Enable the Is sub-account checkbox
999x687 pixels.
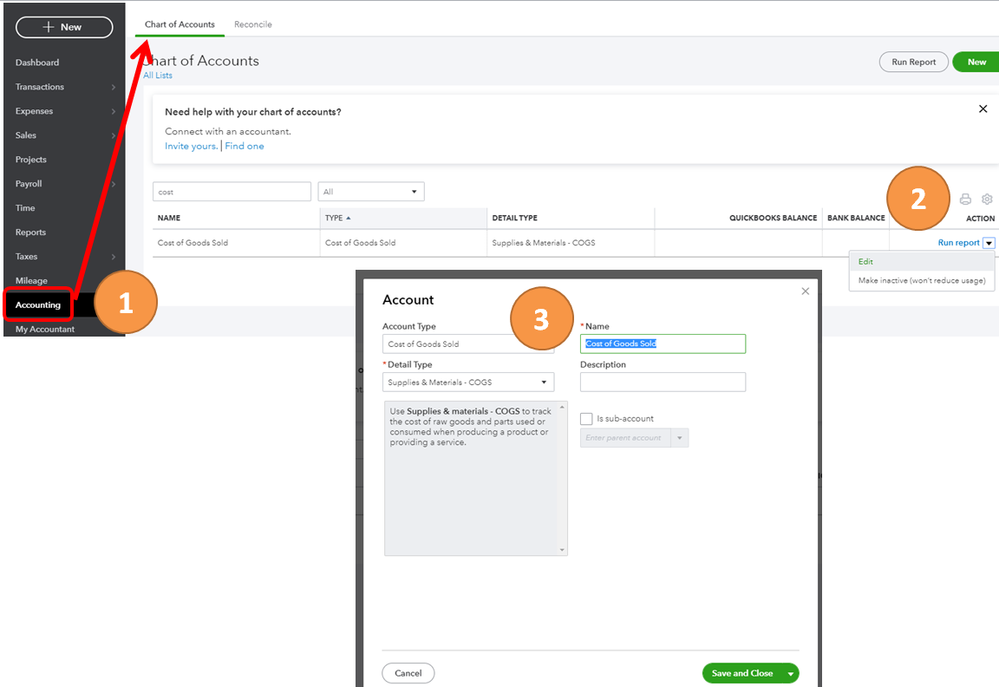click(x=587, y=419)
